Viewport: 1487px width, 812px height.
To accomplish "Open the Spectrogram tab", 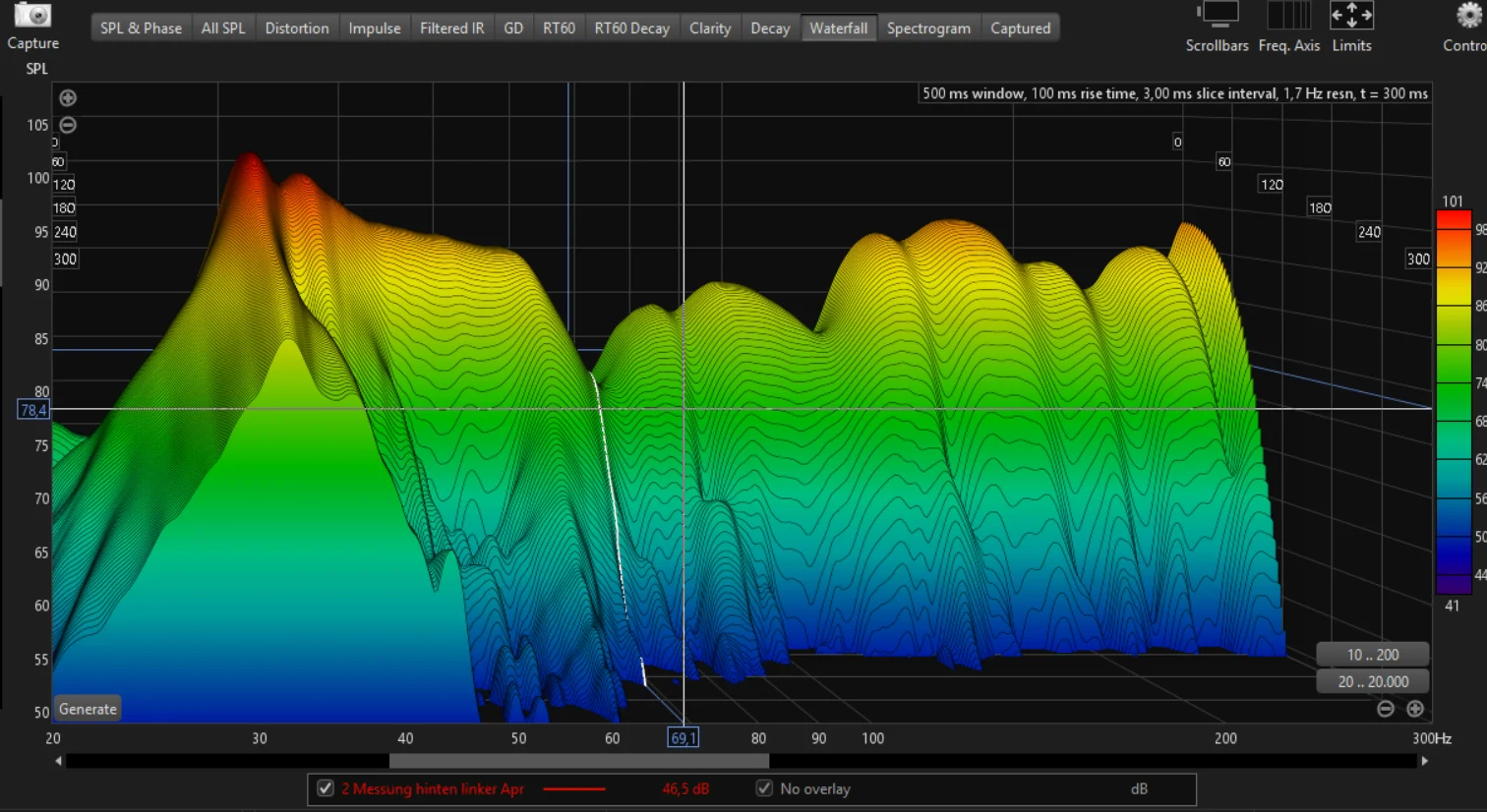I will 928,29.
